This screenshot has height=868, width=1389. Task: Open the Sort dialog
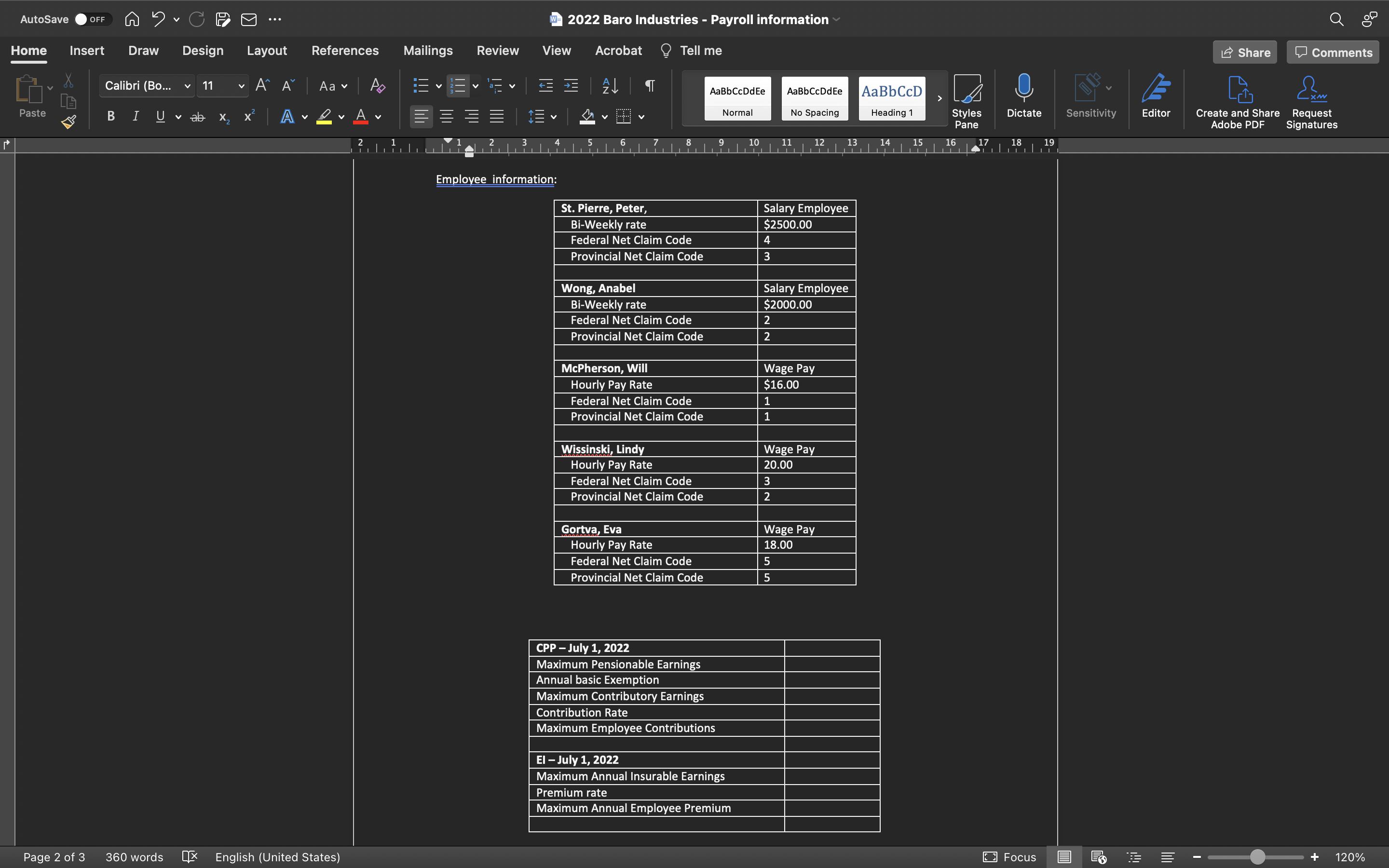610,85
